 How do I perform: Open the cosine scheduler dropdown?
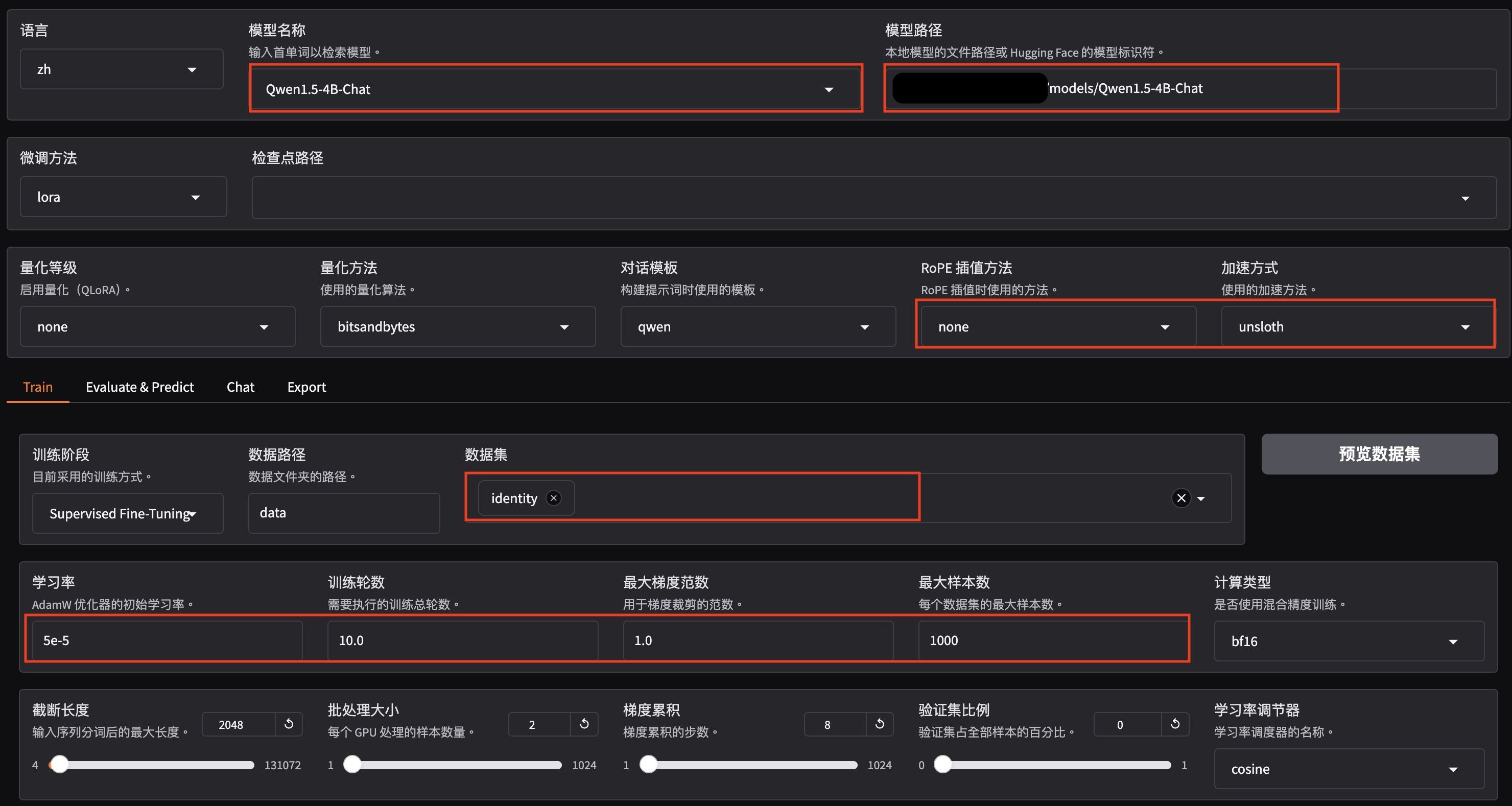1453,770
